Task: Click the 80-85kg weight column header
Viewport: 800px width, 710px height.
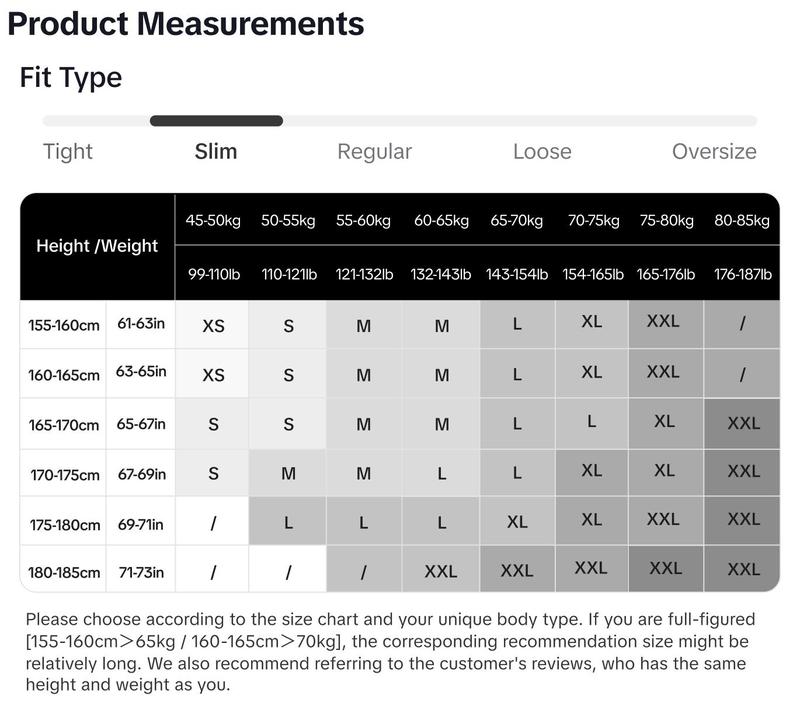Action: pos(742,221)
